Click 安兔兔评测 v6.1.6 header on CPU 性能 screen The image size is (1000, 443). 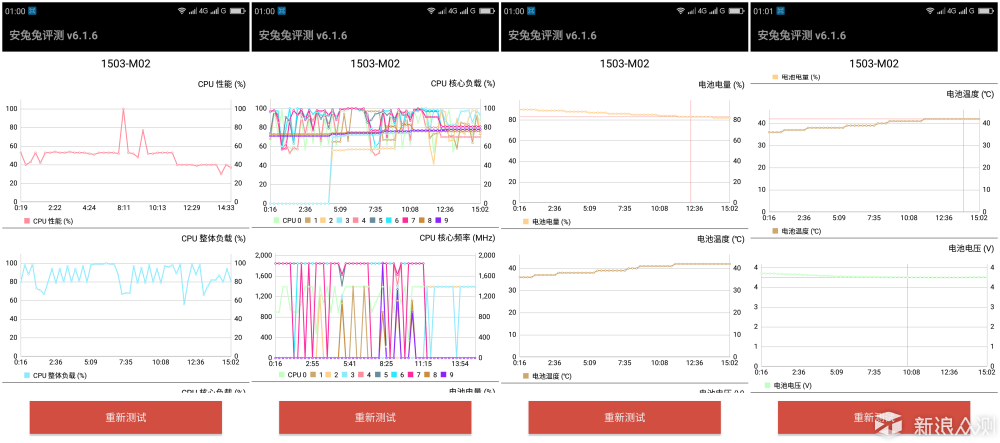pos(54,35)
